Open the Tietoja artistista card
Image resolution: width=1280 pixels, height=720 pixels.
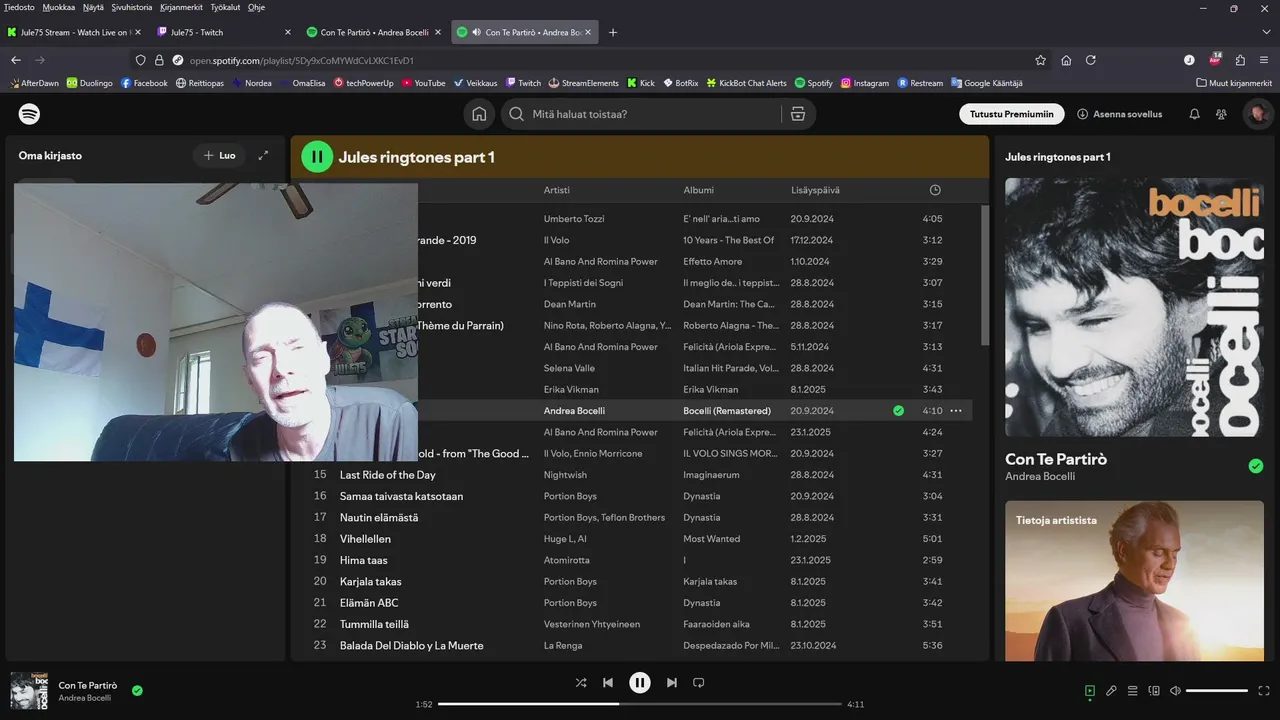click(x=1134, y=580)
